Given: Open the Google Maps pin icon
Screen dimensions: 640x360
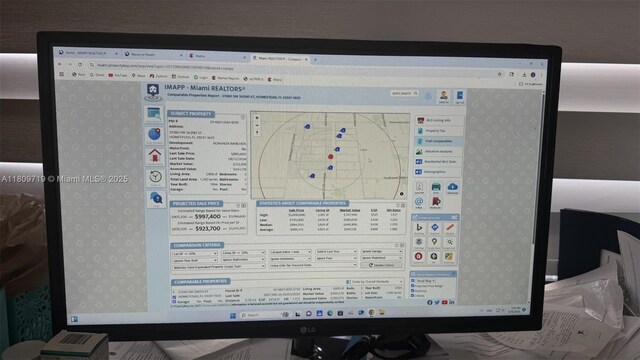Looking at the screenshot, I should [434, 242].
